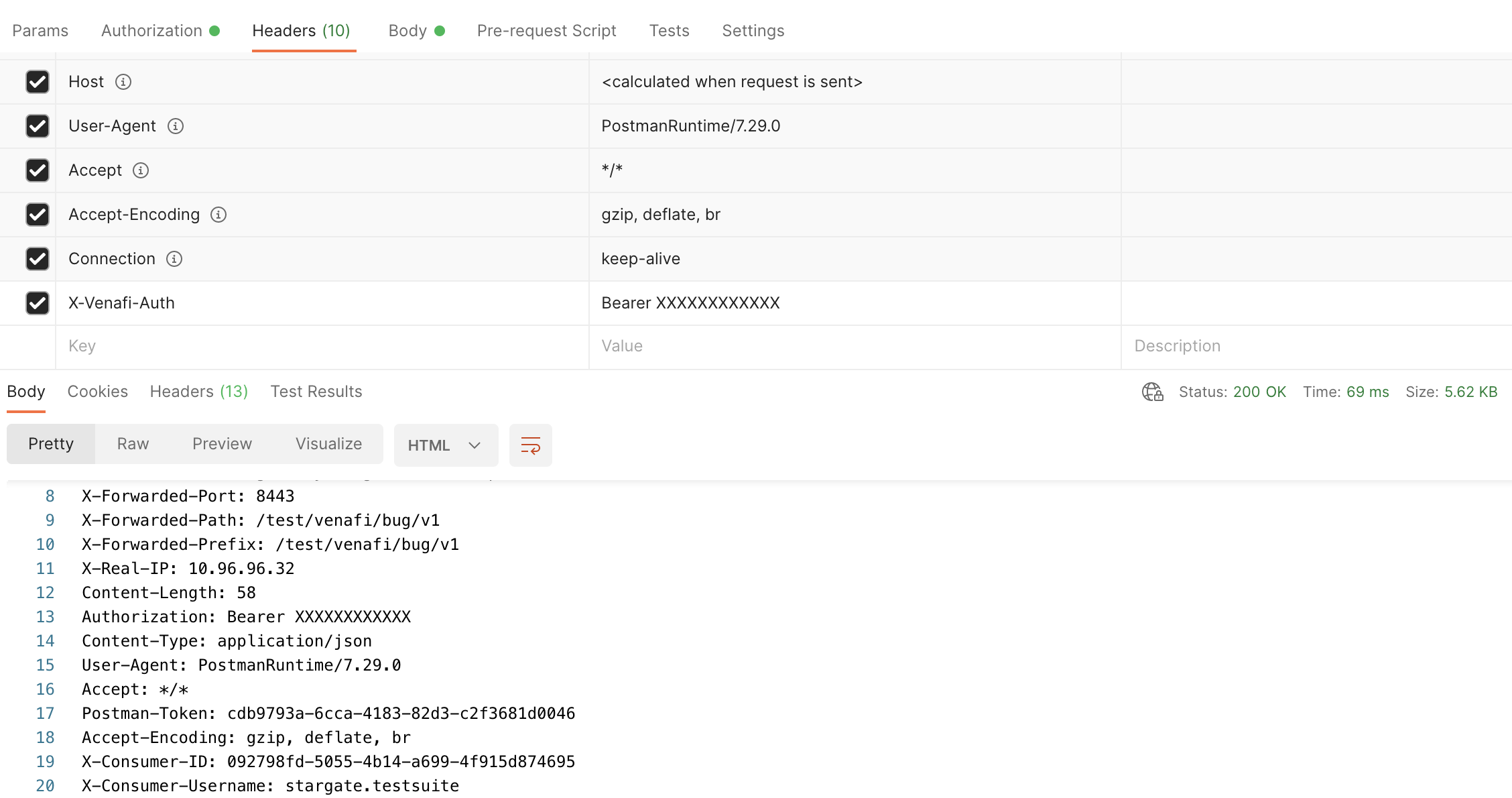1512x798 pixels.
Task: Click the info icon beside User-Agent
Action: pos(175,126)
